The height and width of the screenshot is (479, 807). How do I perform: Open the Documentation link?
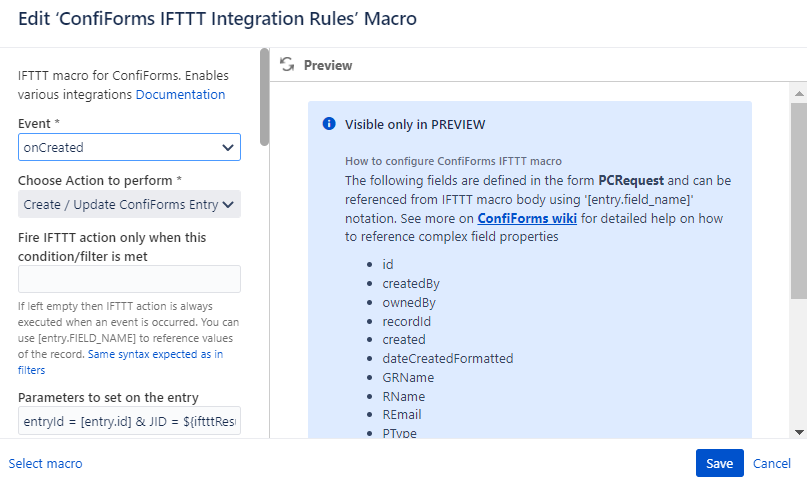click(180, 95)
